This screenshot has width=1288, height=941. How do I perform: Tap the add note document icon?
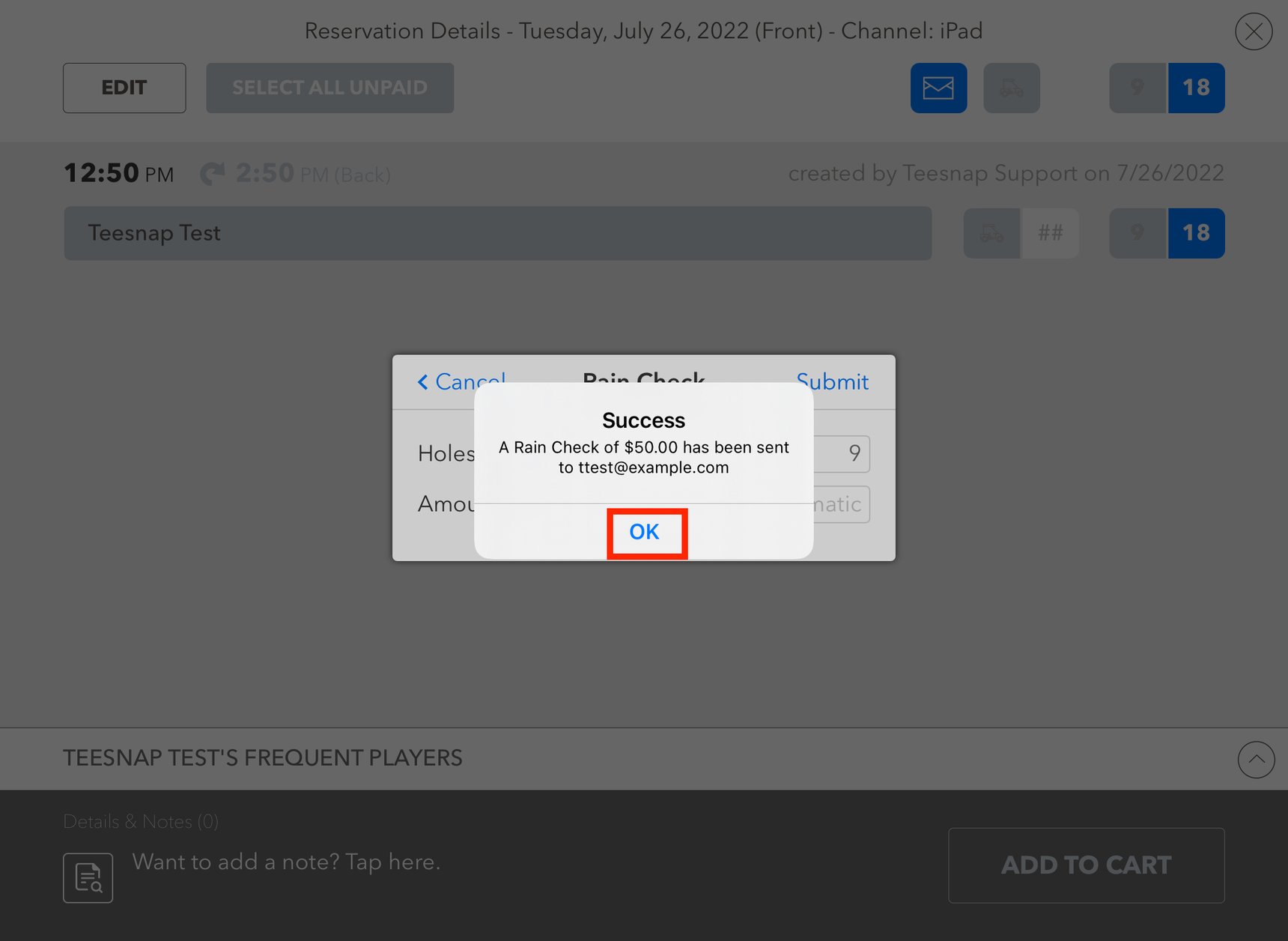coord(88,877)
